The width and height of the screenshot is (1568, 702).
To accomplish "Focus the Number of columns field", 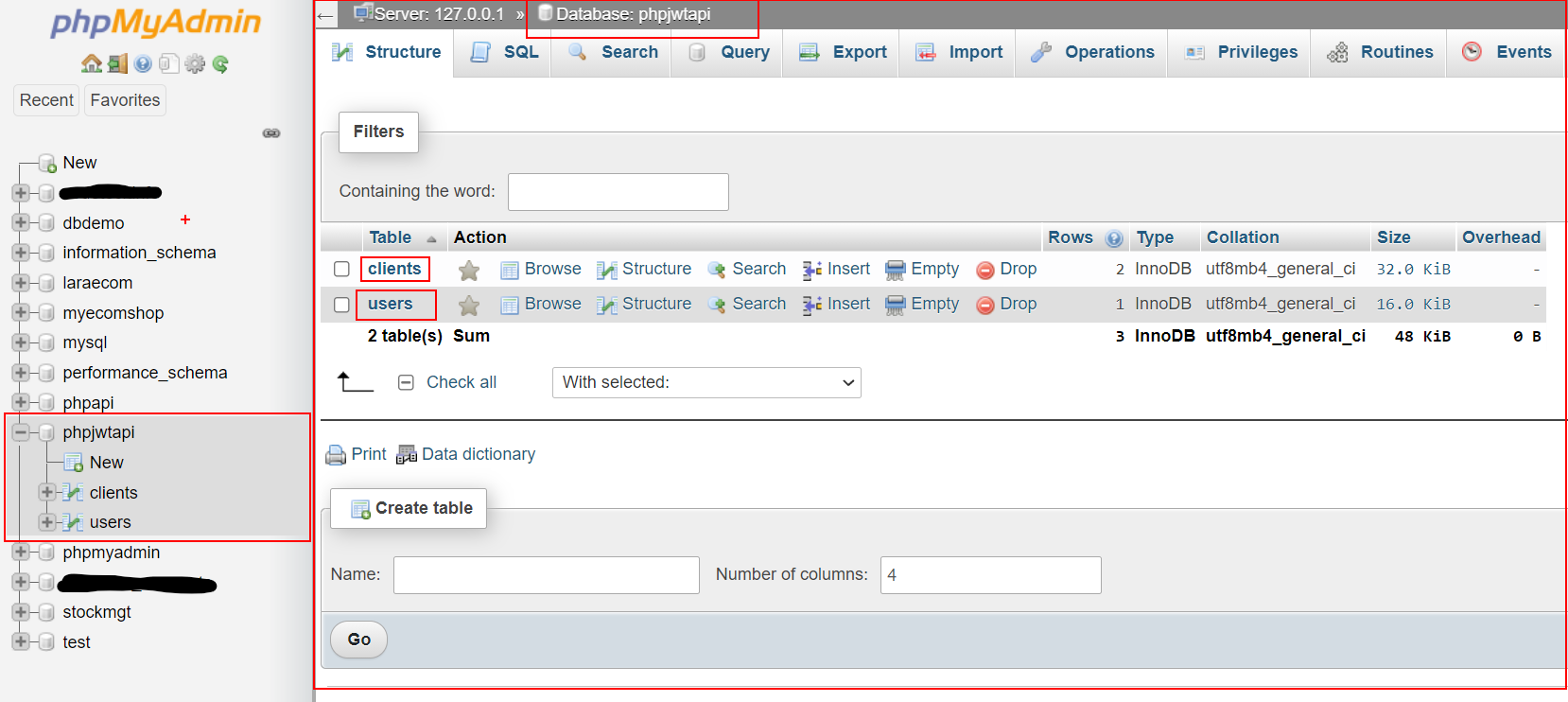I will pyautogui.click(x=991, y=575).
